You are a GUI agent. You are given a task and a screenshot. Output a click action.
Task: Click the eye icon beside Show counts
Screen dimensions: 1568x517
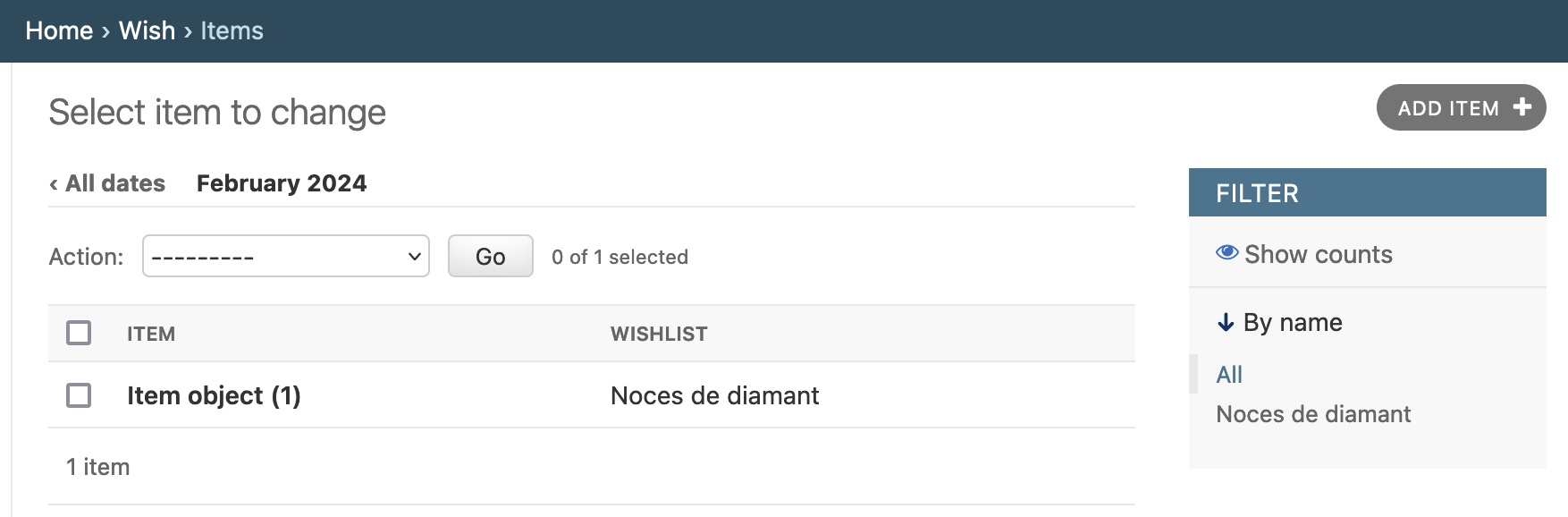[1227, 253]
